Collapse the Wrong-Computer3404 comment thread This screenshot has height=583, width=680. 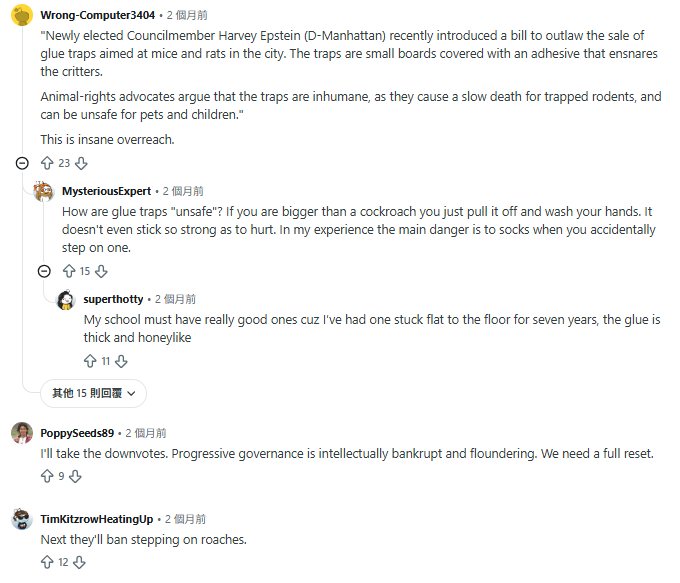tap(22, 164)
